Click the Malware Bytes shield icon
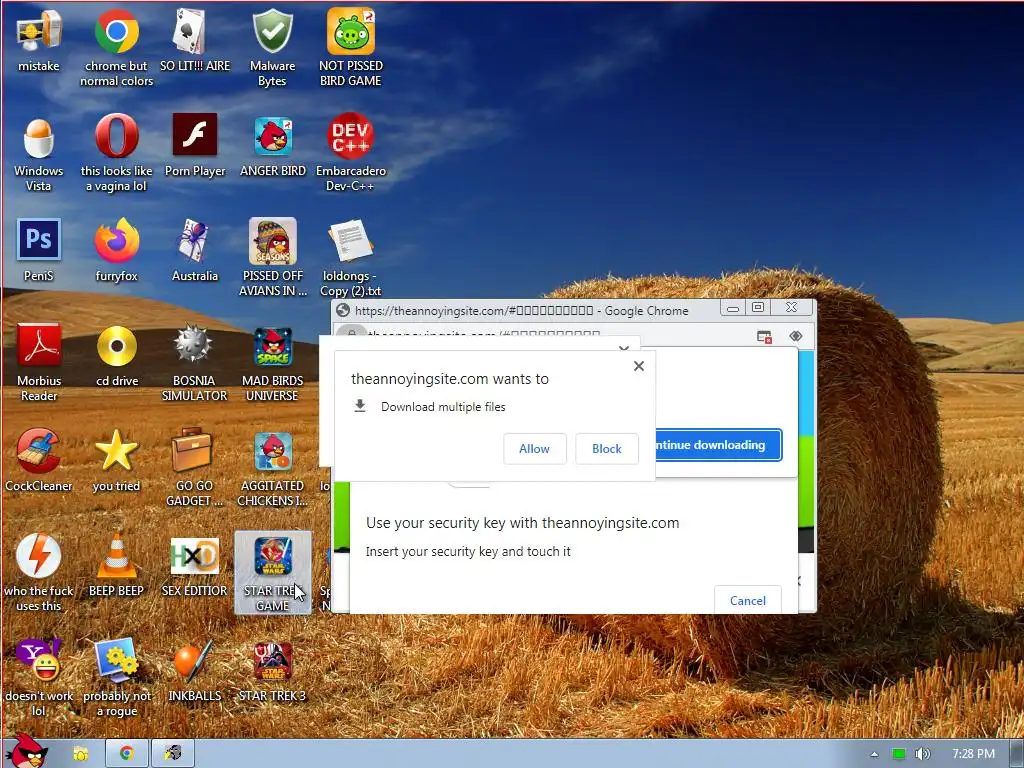The height and width of the screenshot is (768, 1024). [x=272, y=48]
